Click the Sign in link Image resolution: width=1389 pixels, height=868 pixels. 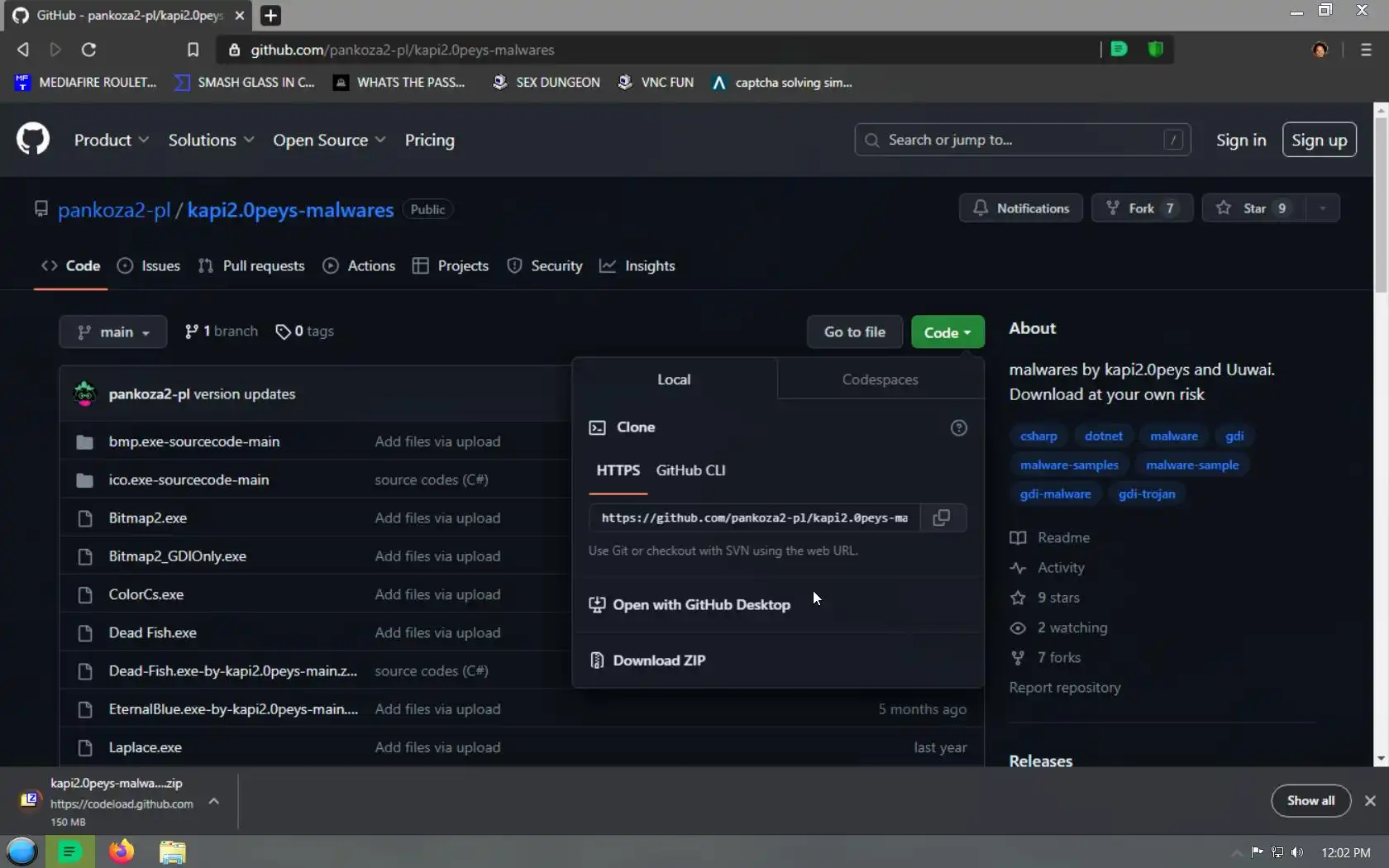tap(1241, 140)
